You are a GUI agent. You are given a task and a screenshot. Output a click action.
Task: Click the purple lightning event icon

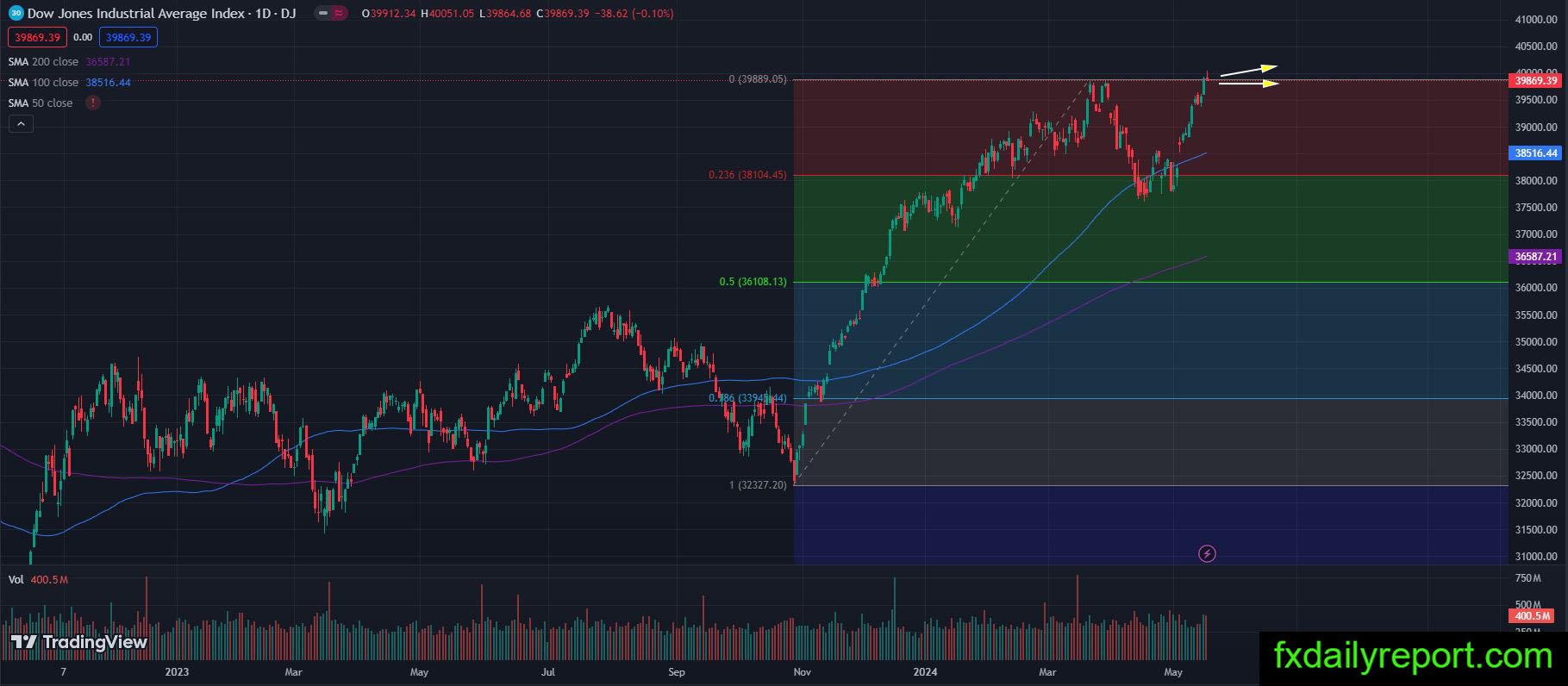[x=1207, y=553]
